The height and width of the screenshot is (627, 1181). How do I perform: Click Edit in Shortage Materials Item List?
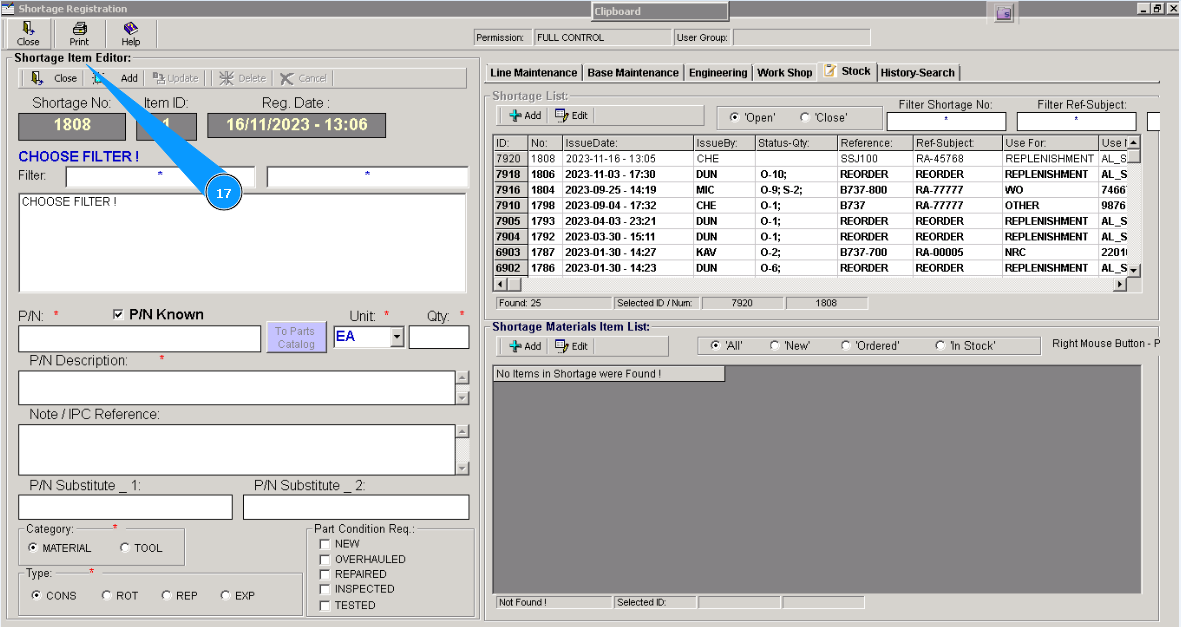point(571,346)
